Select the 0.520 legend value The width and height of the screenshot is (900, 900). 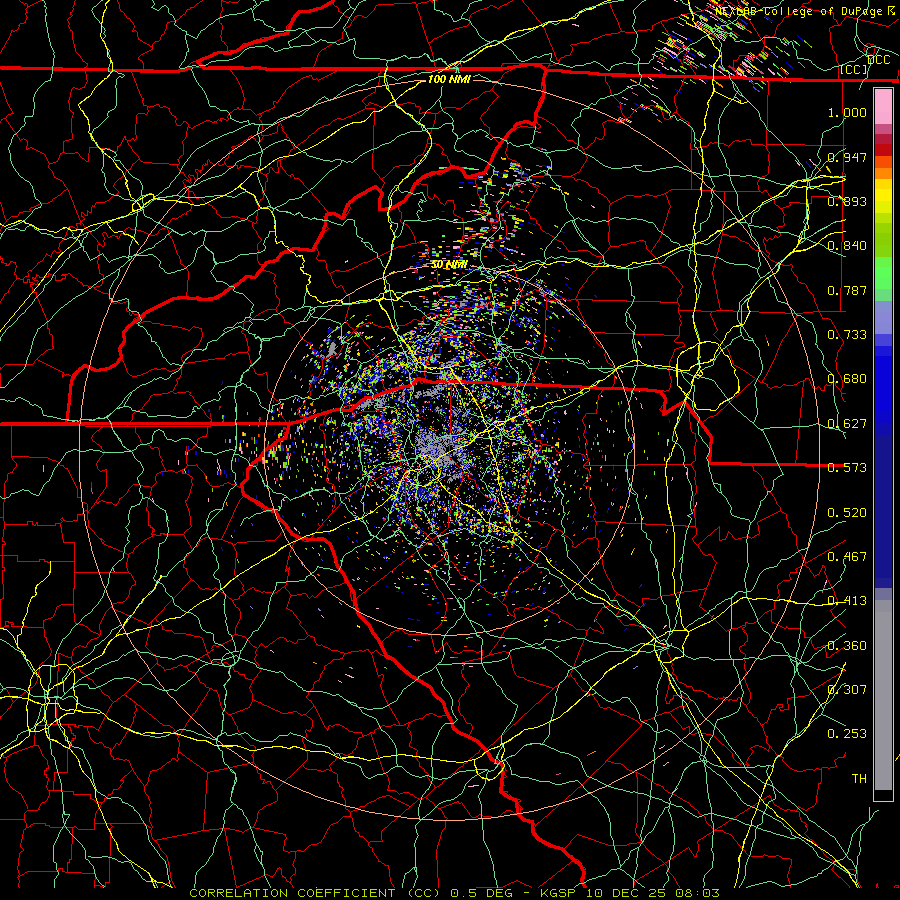pos(847,513)
